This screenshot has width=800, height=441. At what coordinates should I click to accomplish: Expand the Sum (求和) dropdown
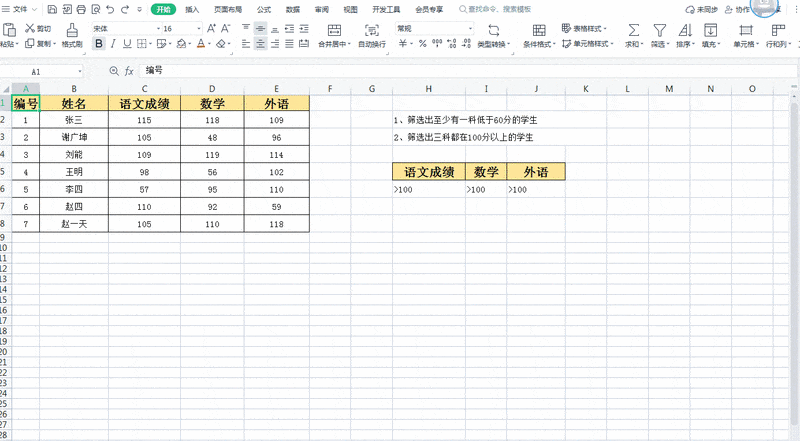pos(642,44)
